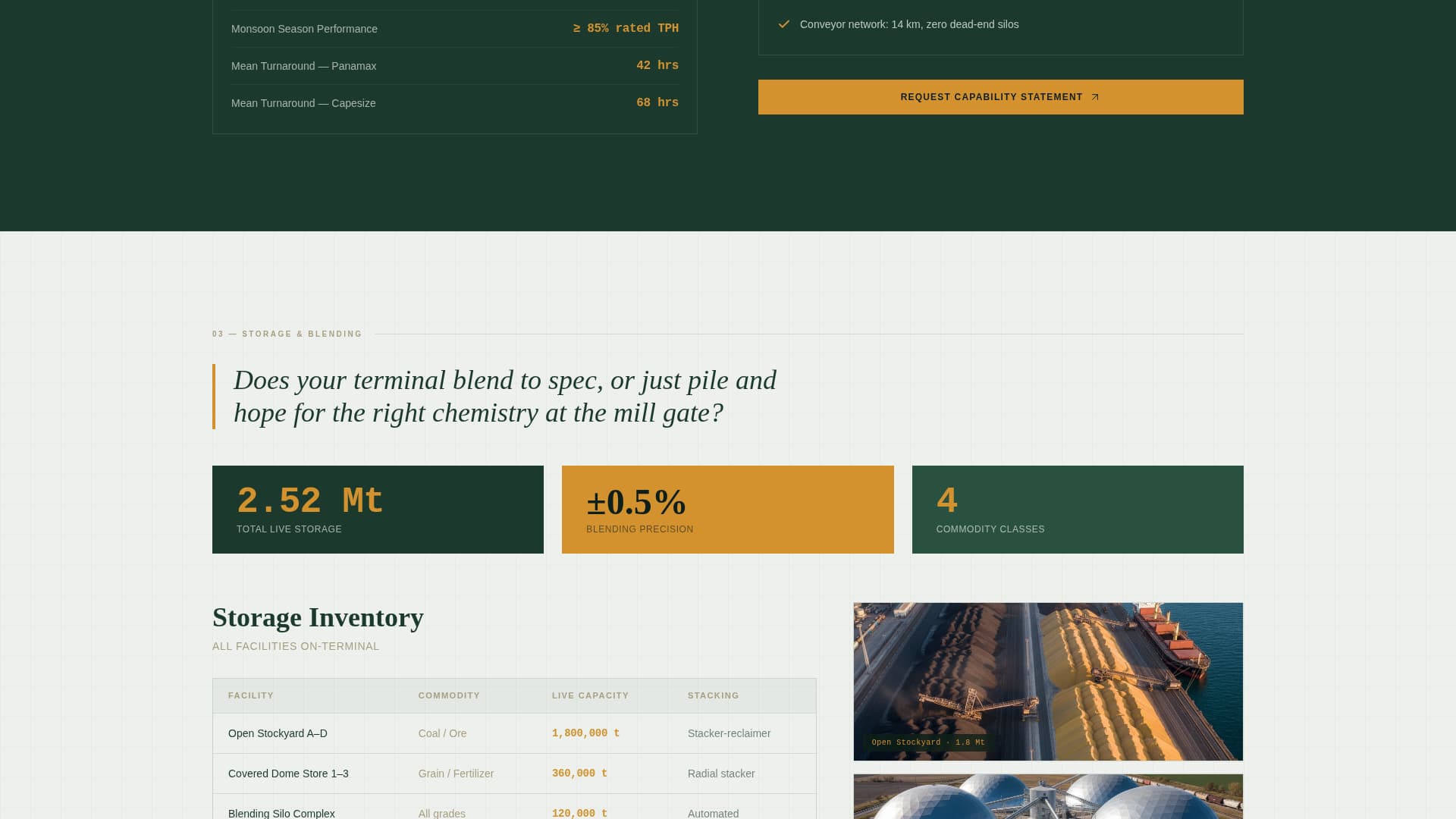
Task: Click the Mean Turnaround — Panamax row
Action: point(455,65)
